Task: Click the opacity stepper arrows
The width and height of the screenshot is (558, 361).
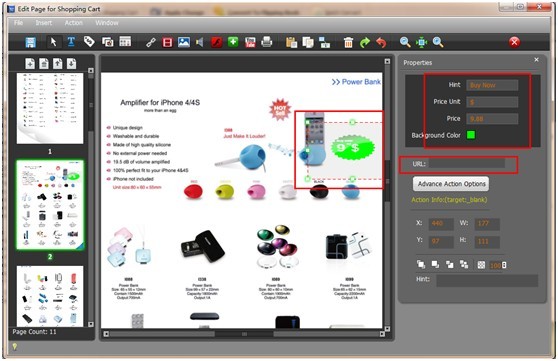Action: (504, 265)
